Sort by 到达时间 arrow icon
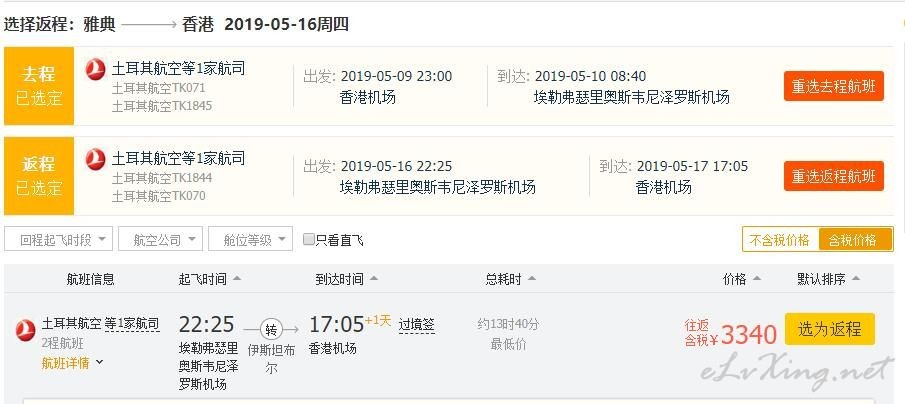Screen dimensions: 905x404 [x=373, y=279]
